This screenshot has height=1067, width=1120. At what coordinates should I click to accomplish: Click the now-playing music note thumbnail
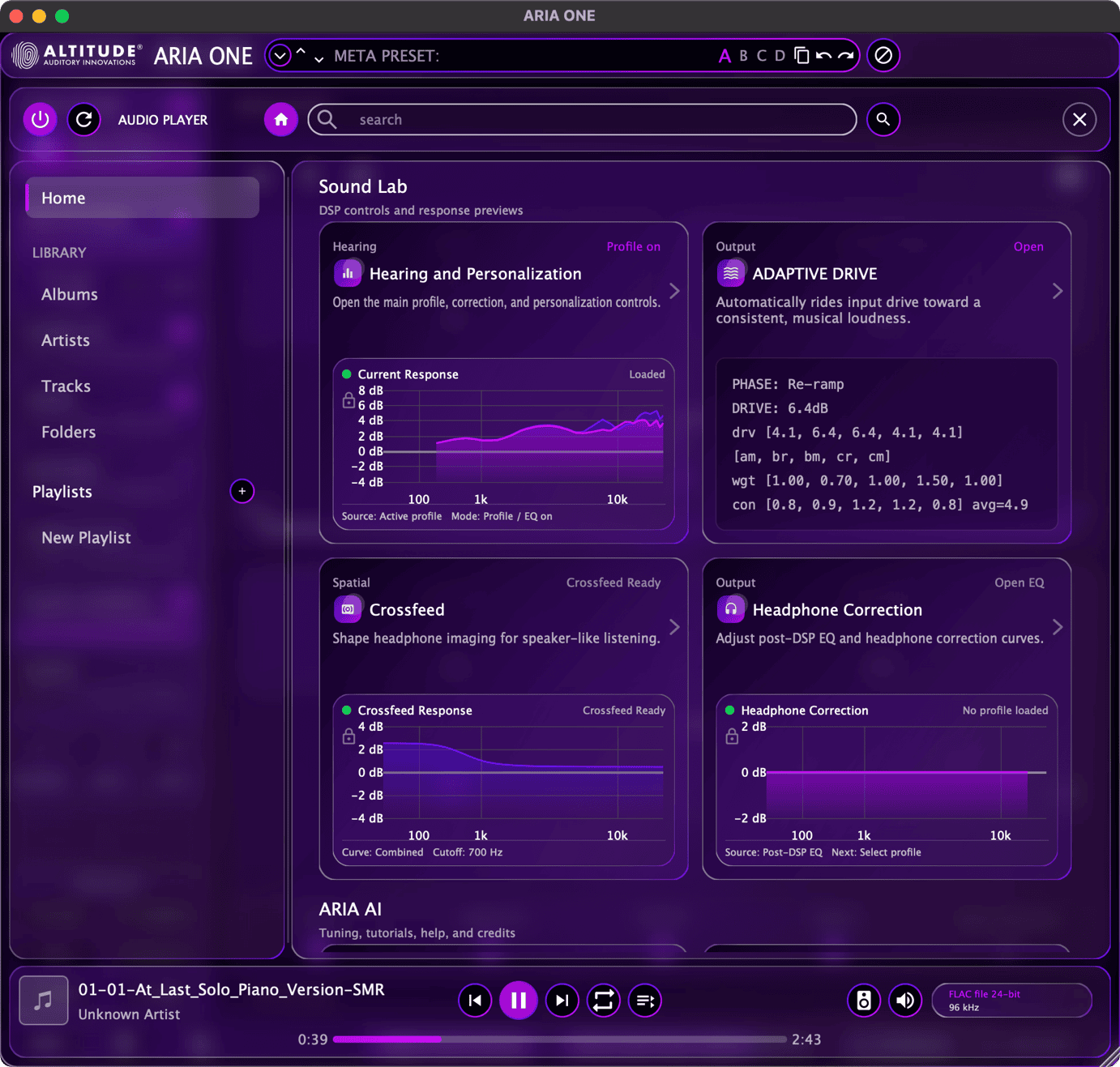(44, 1001)
